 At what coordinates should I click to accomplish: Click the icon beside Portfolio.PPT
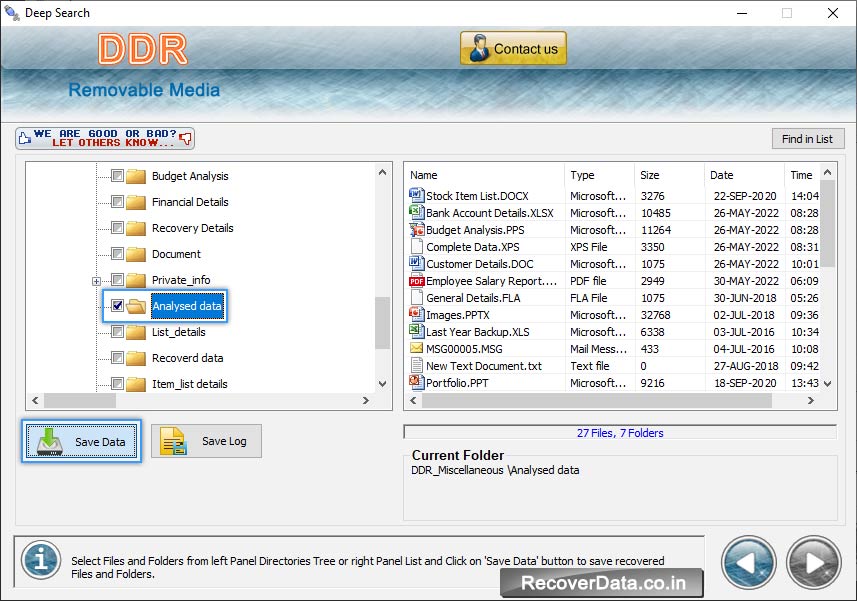416,382
